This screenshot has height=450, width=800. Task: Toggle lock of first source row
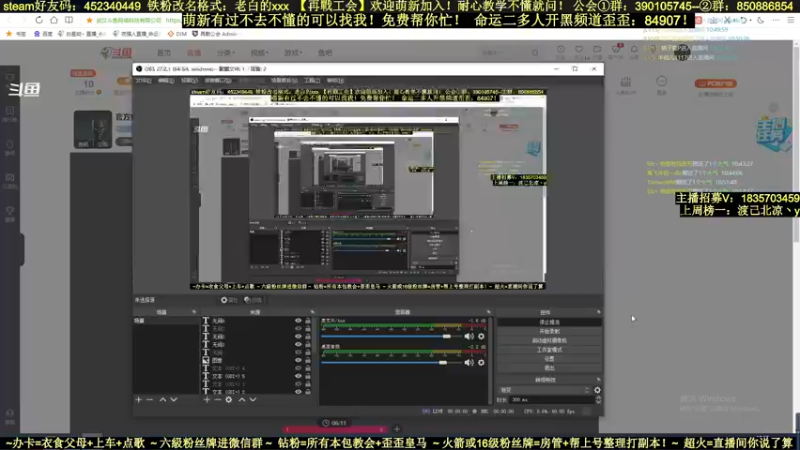coord(308,321)
